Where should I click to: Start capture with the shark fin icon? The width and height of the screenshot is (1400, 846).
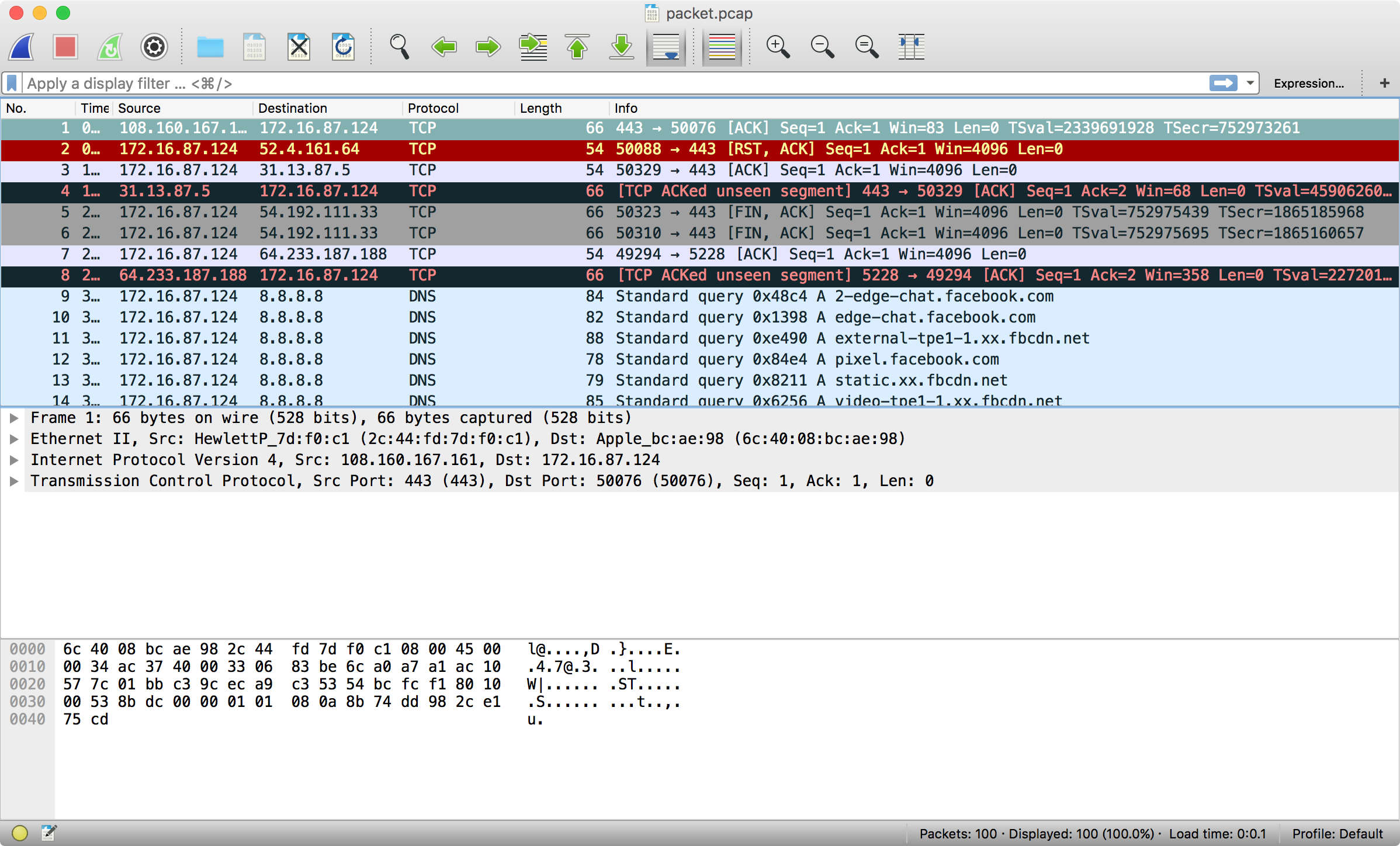(22, 47)
